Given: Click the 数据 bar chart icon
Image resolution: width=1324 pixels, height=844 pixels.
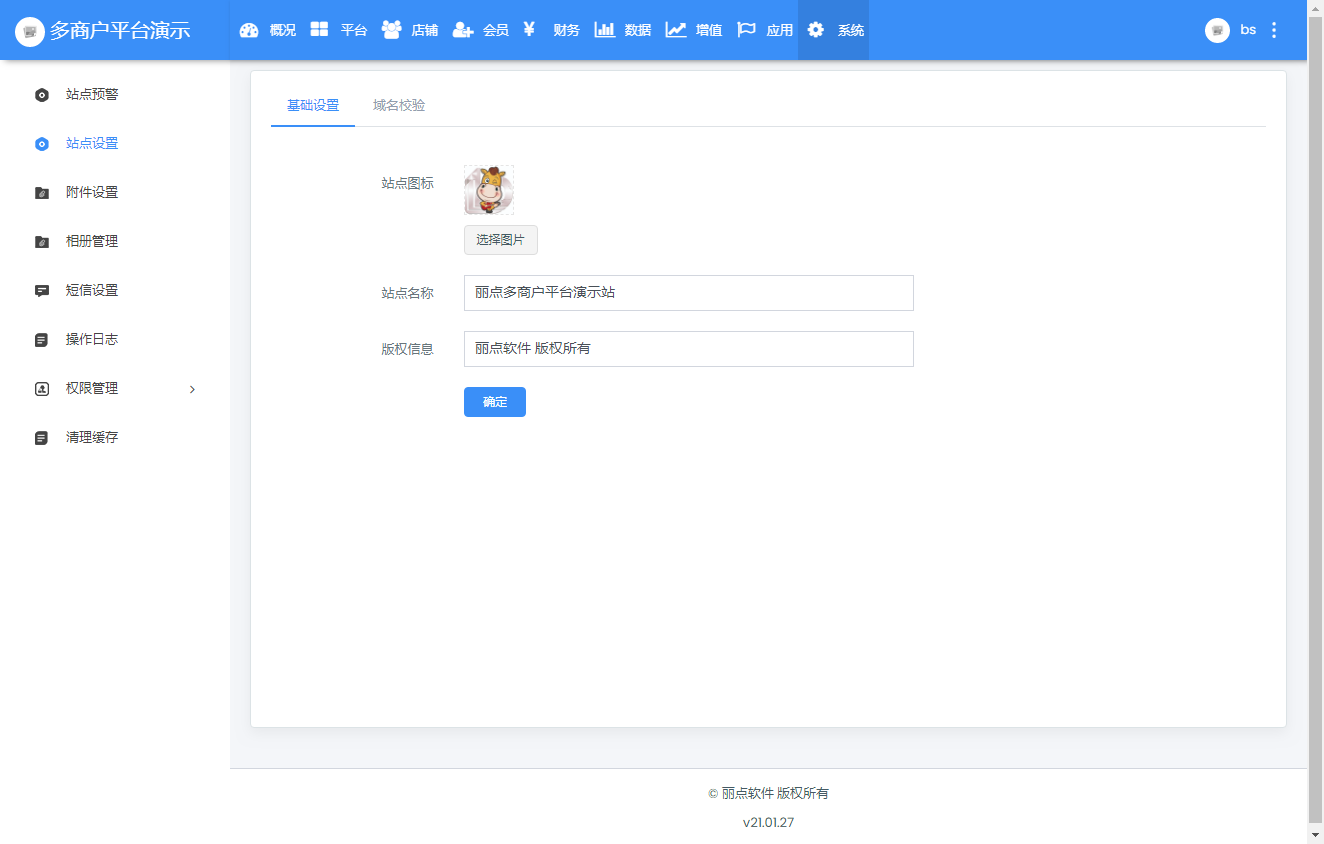Looking at the screenshot, I should coord(604,29).
